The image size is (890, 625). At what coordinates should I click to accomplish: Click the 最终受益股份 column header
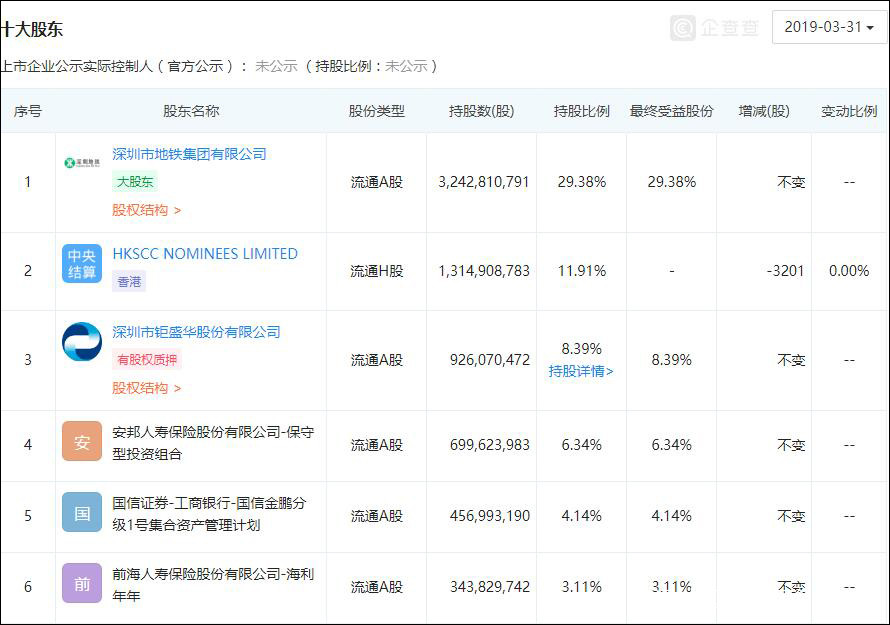(x=671, y=111)
